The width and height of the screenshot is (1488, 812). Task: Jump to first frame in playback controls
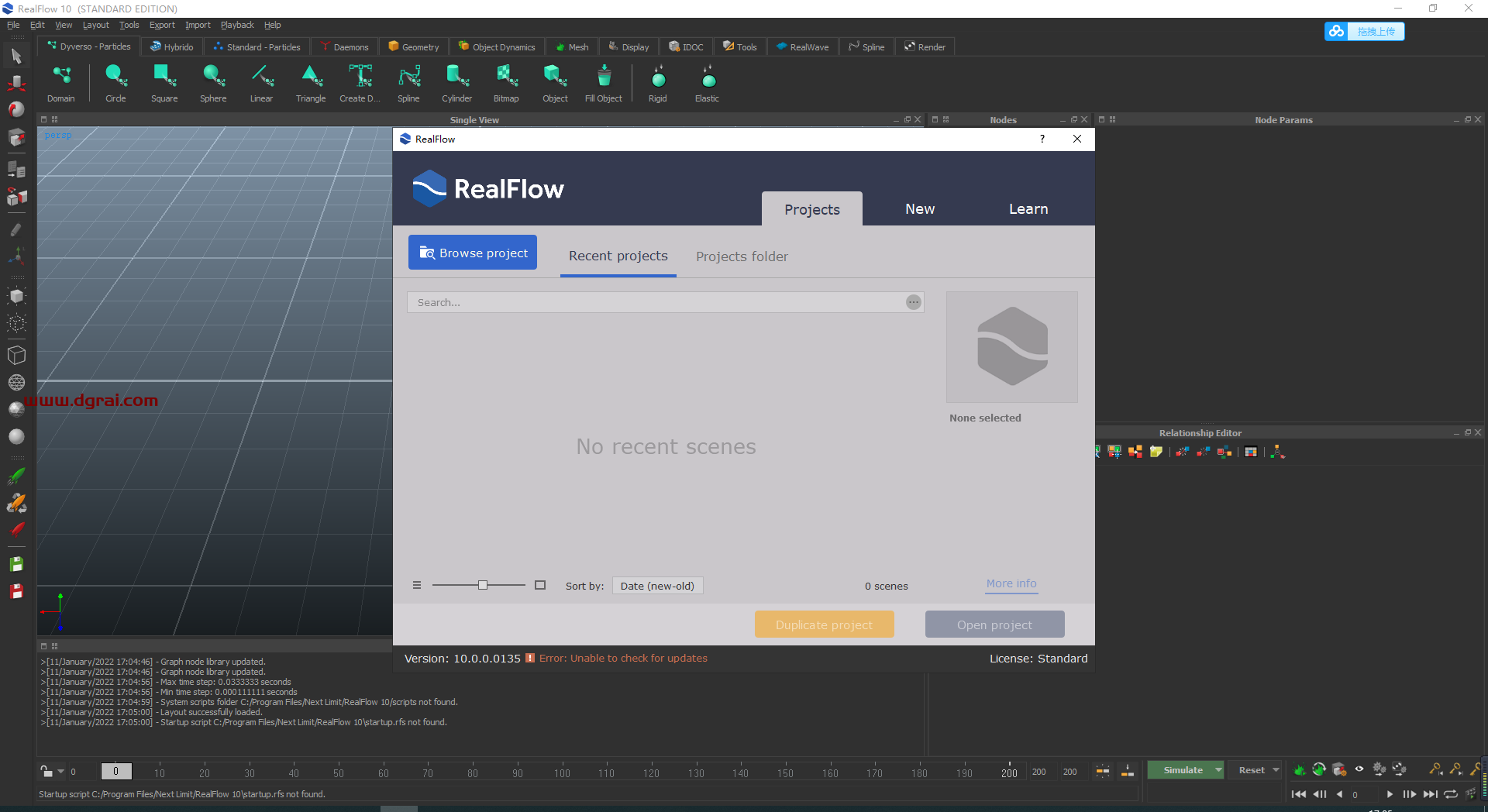(x=1299, y=794)
